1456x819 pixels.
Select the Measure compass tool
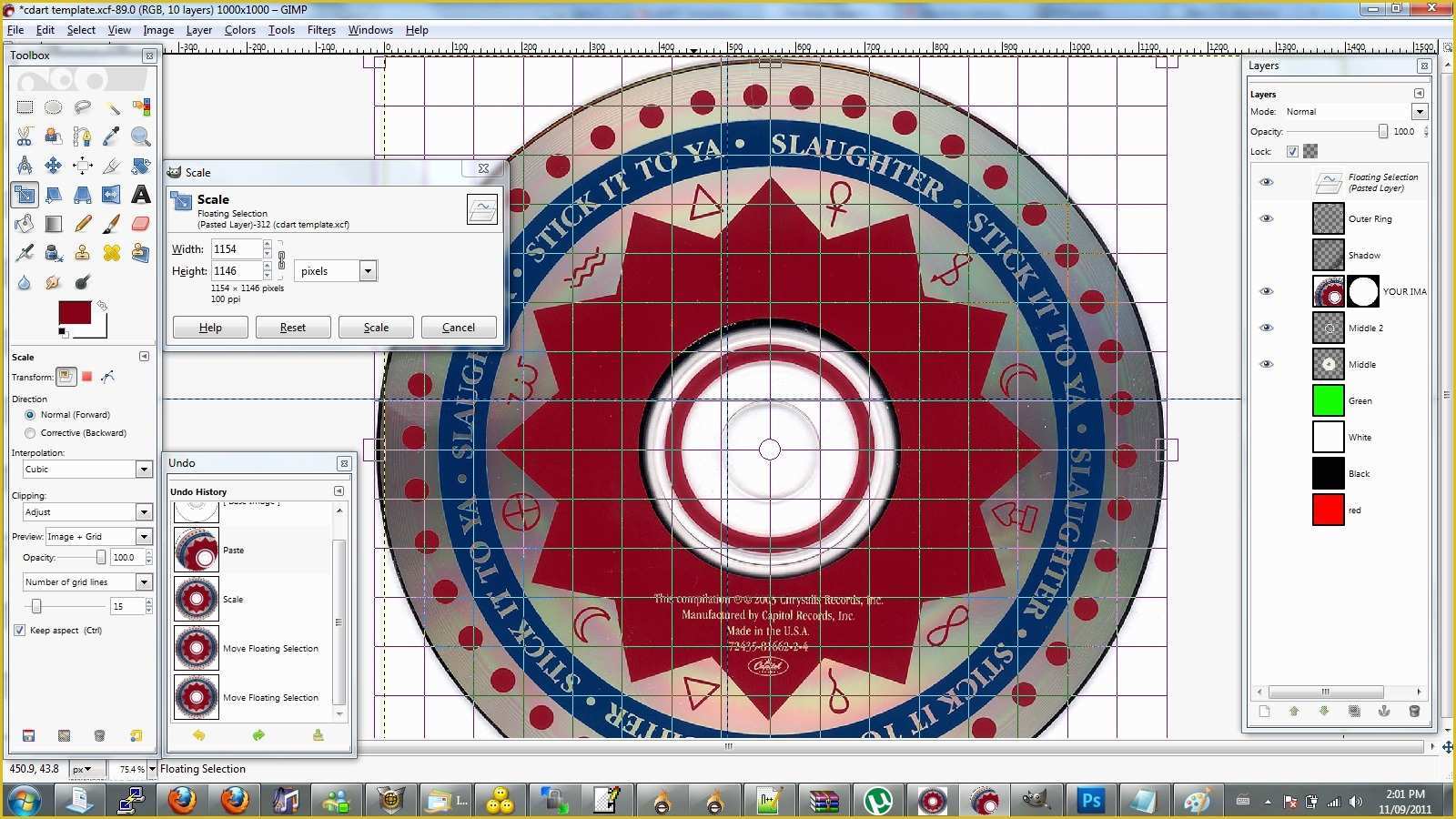pyautogui.click(x=25, y=166)
